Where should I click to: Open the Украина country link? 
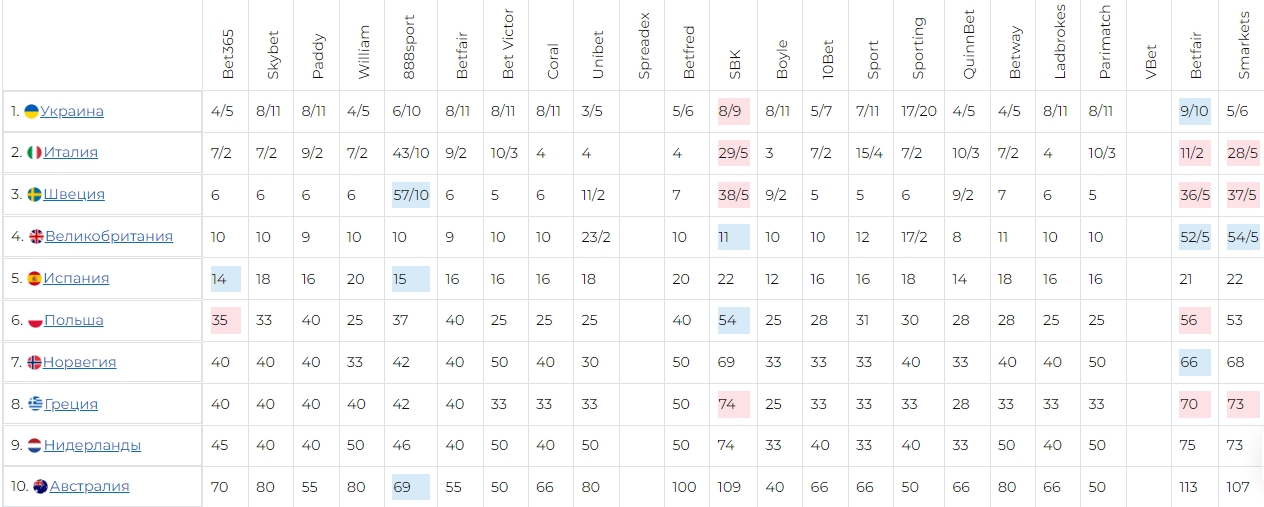click(x=72, y=111)
